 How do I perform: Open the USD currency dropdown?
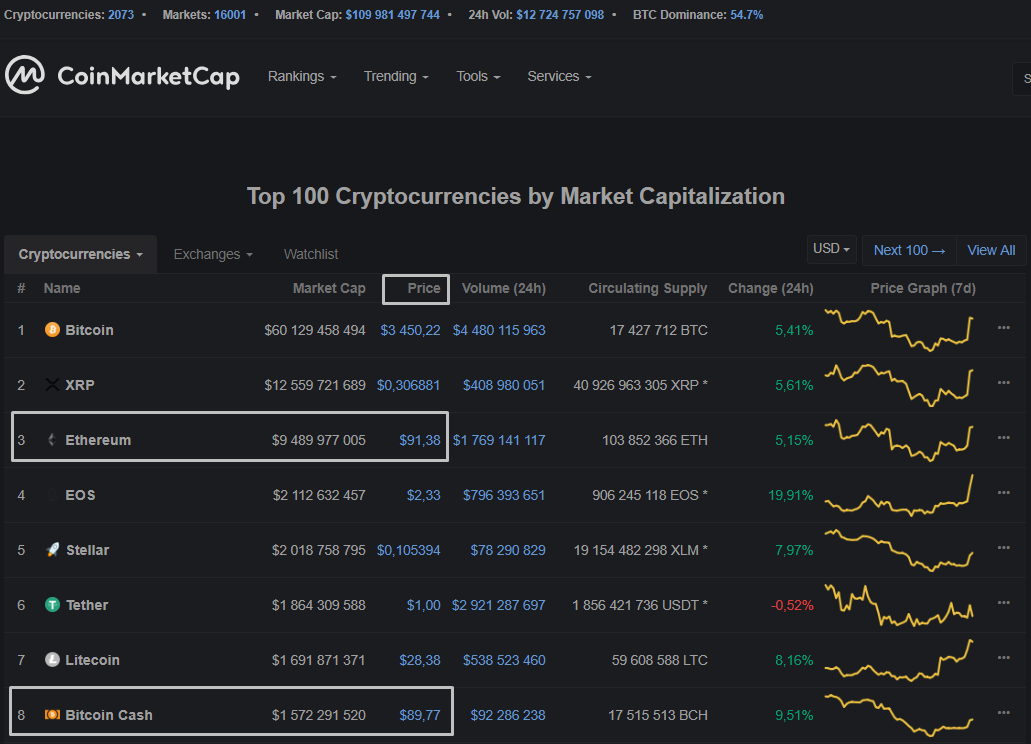click(x=831, y=248)
